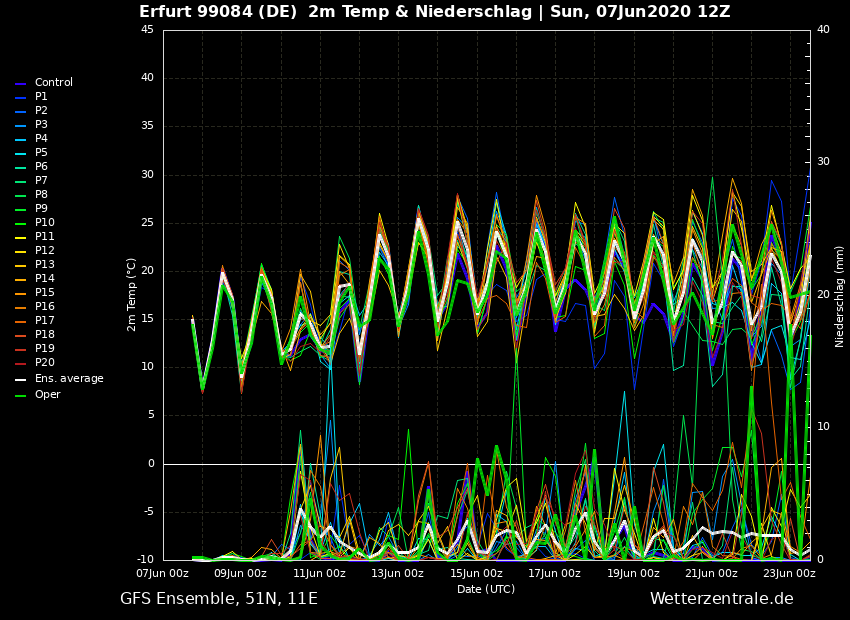
Task: Select the P17 legend entry
Action: 44,321
